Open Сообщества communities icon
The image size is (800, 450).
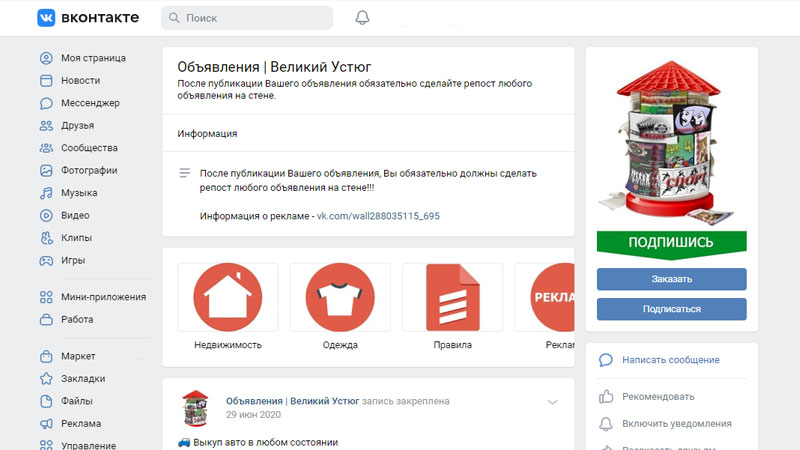coord(46,148)
